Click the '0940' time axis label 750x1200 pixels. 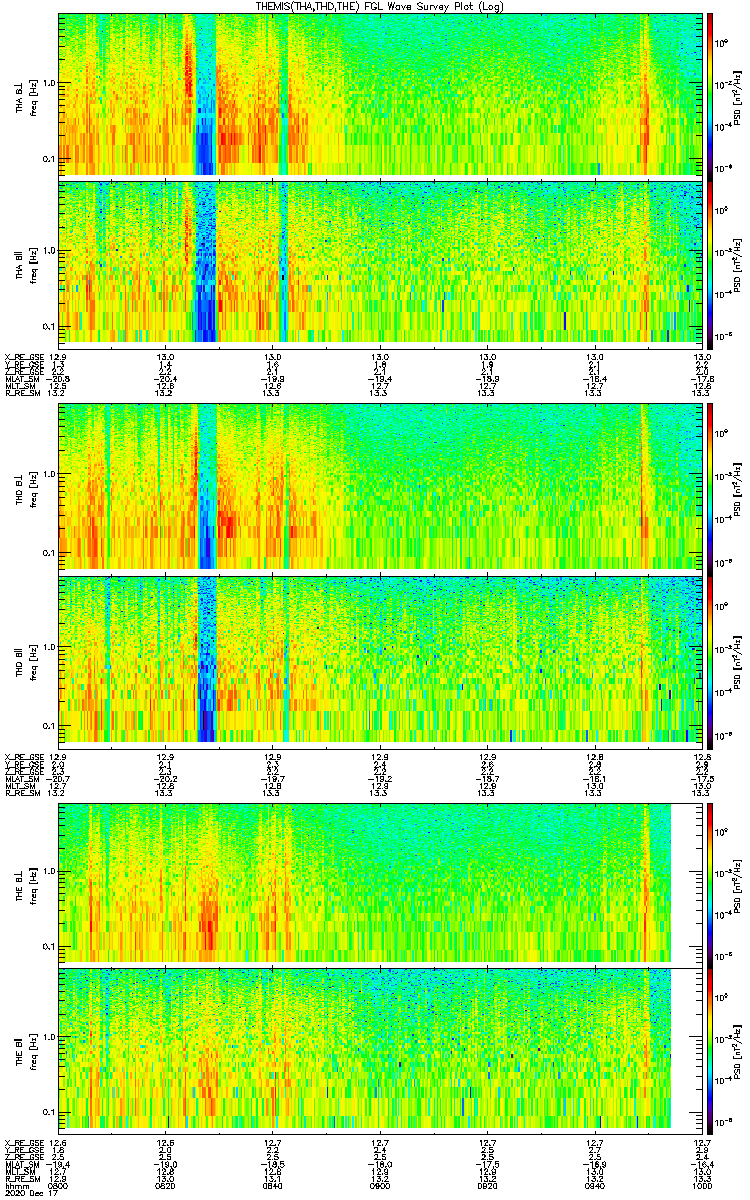click(x=594, y=1186)
